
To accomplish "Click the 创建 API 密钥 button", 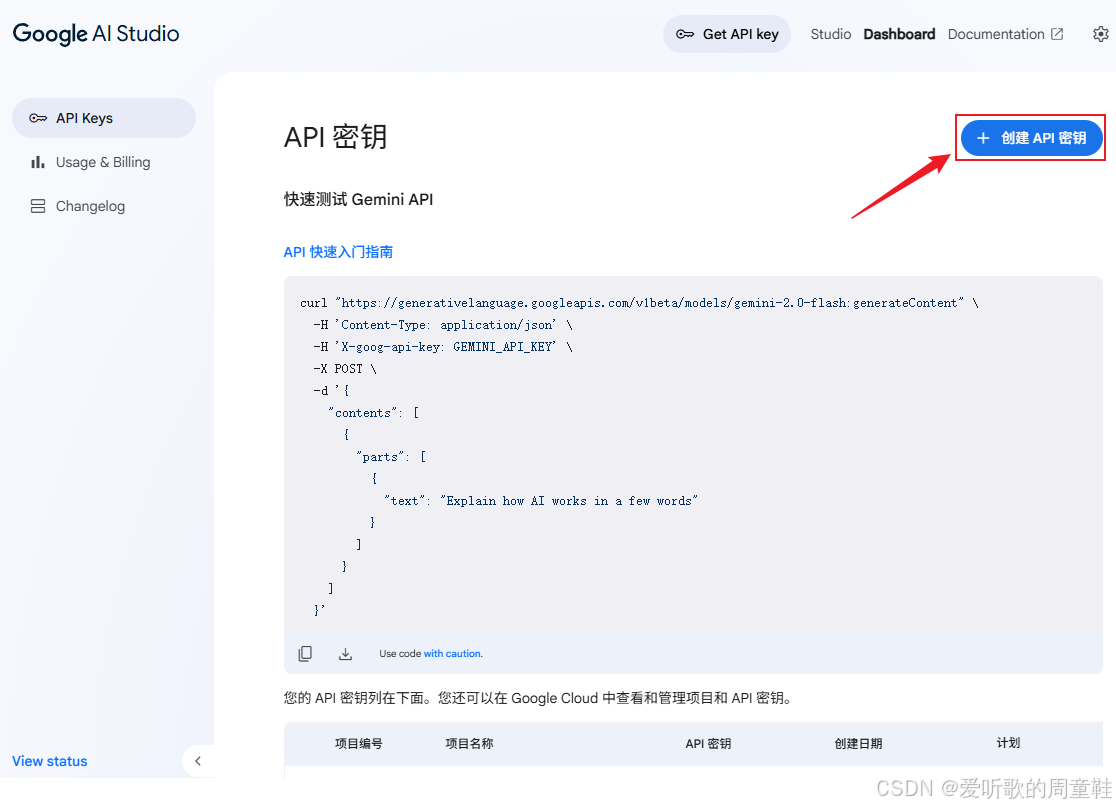I will pos(1031,138).
